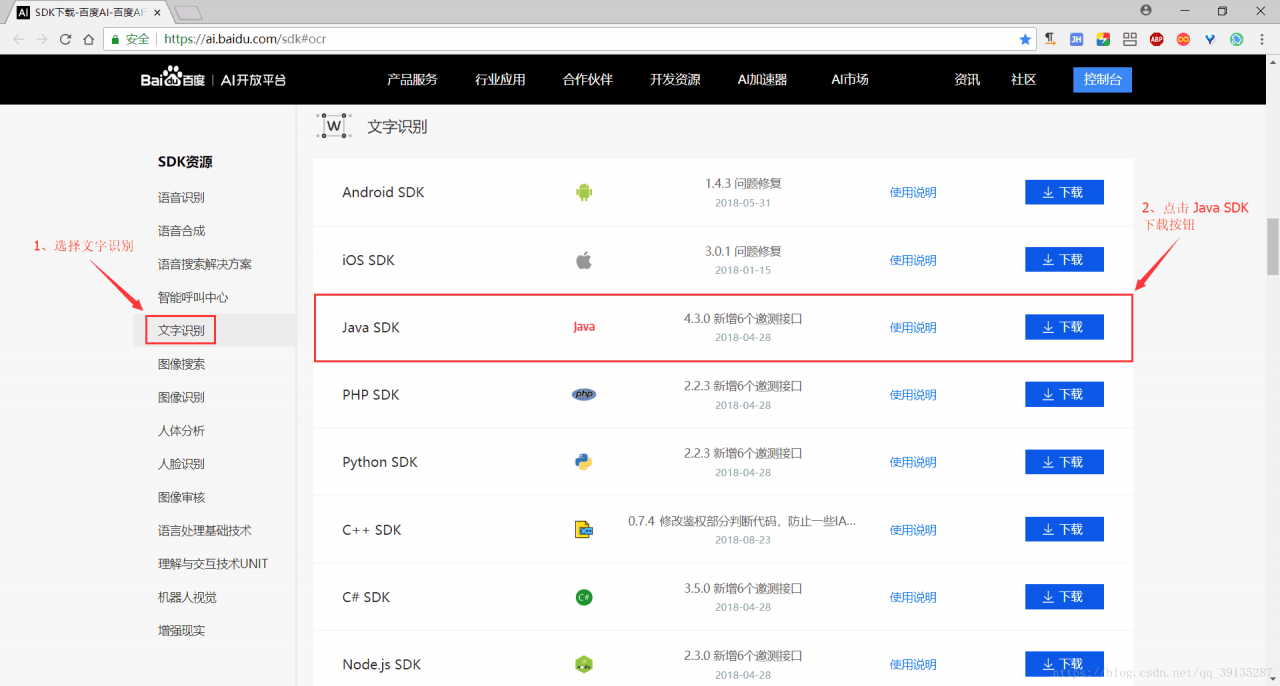Viewport: 1280px width, 686px height.
Task: Open 使用说明 for the Python SDK
Action: point(913,462)
